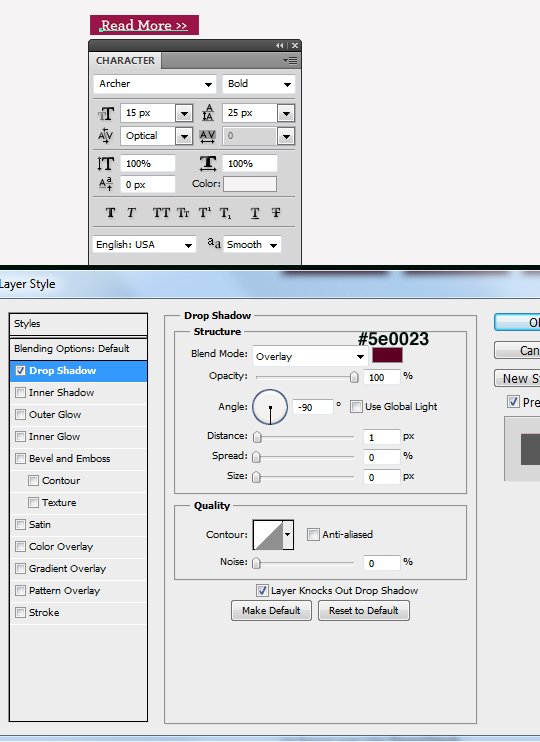540x742 pixels.
Task: Open the leading dropdown arrow
Action: click(285, 113)
